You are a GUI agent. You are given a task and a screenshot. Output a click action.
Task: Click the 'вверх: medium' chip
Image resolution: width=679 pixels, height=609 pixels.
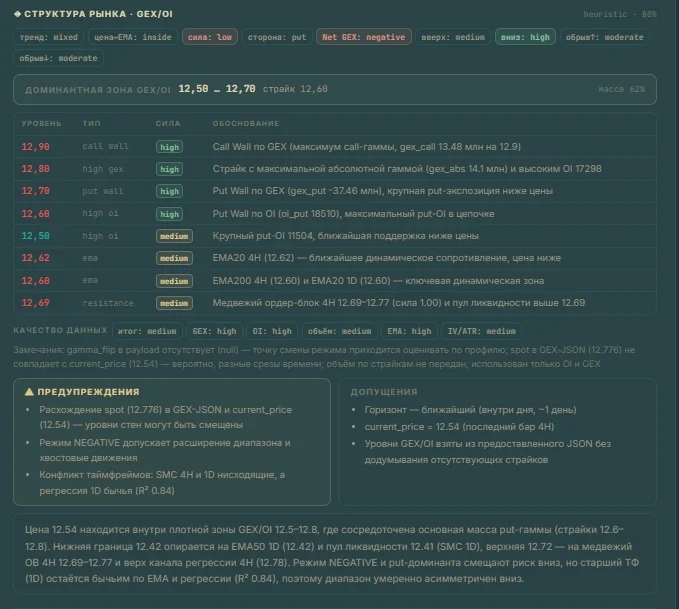point(453,37)
